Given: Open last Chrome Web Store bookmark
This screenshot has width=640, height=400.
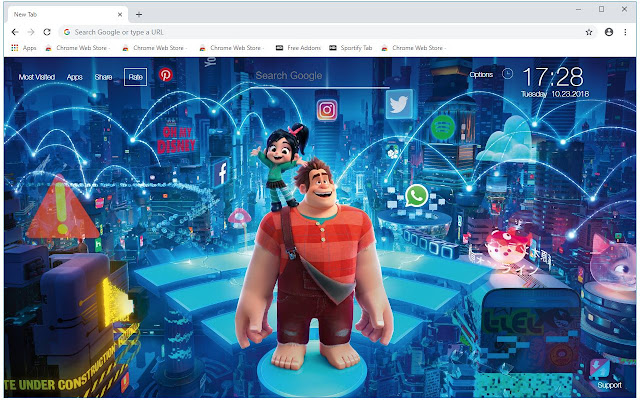Looking at the screenshot, I should (x=413, y=48).
